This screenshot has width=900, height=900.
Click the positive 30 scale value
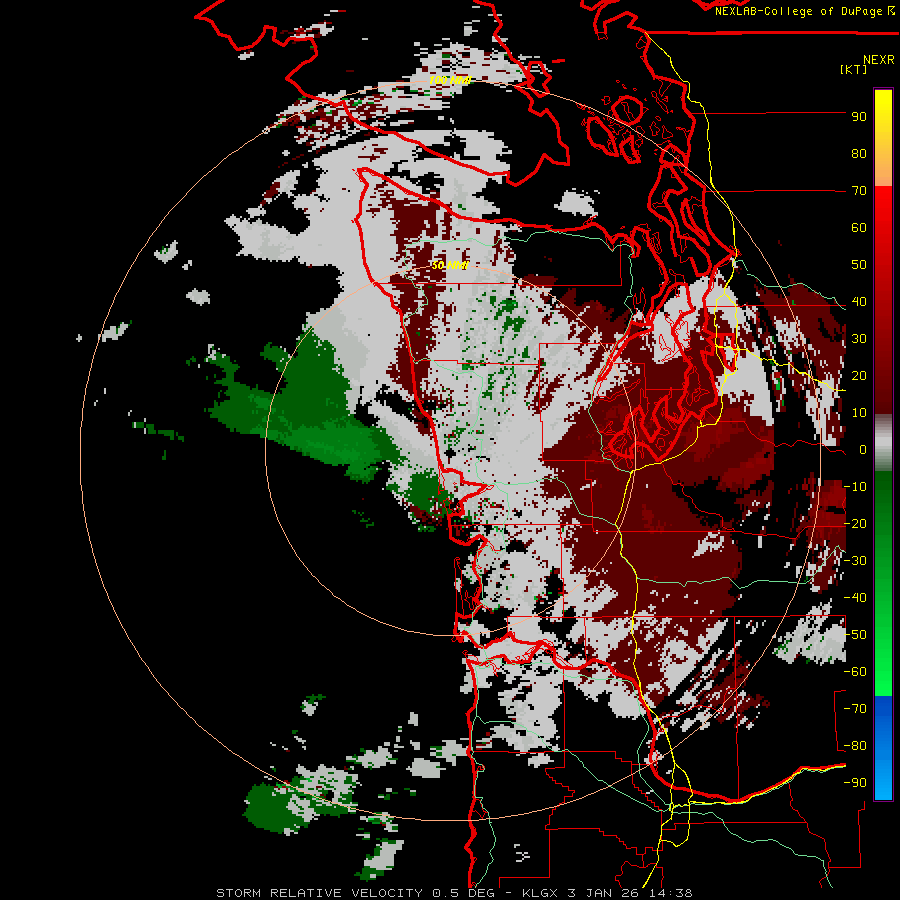point(859,339)
